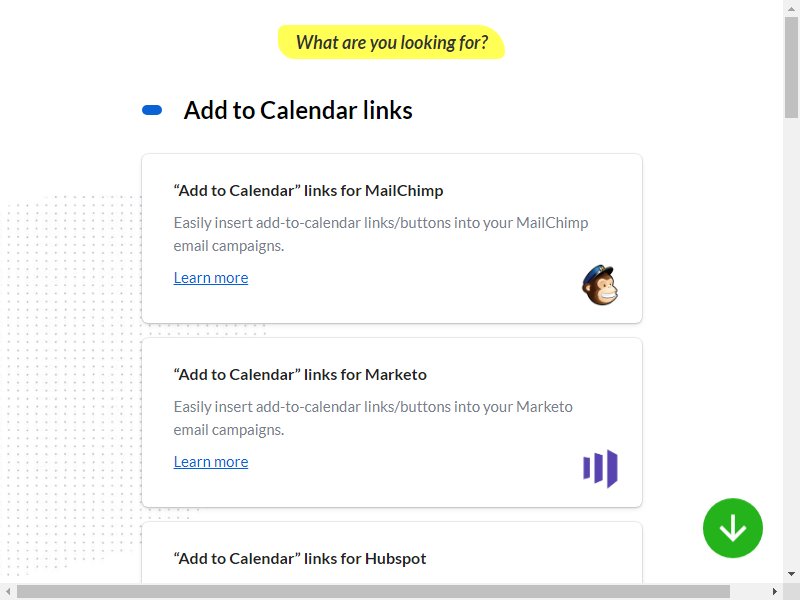Select the "What are you looking for?" yellow badge

click(391, 42)
